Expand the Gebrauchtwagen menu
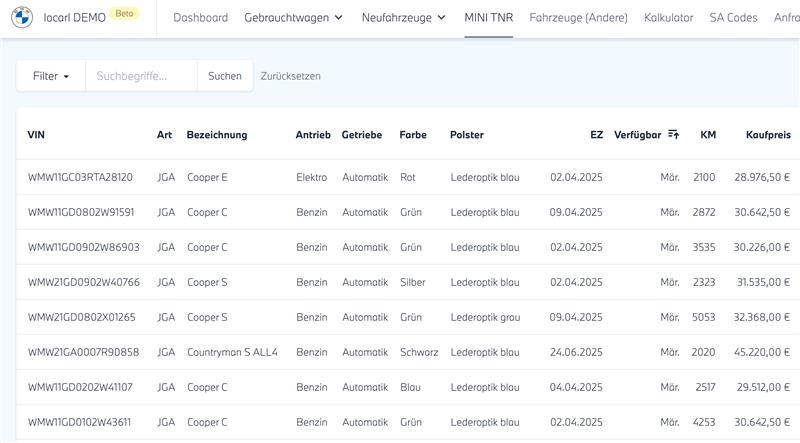Viewport: 800px width, 443px height. [294, 17]
